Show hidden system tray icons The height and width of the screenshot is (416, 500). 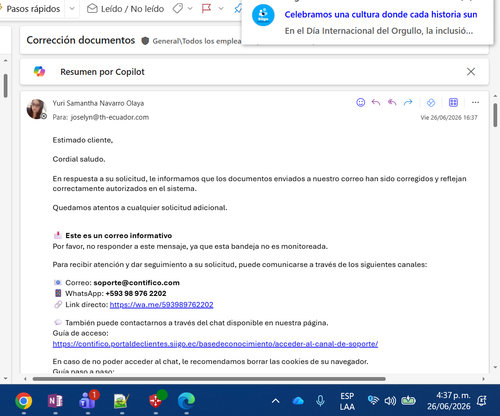coord(276,401)
